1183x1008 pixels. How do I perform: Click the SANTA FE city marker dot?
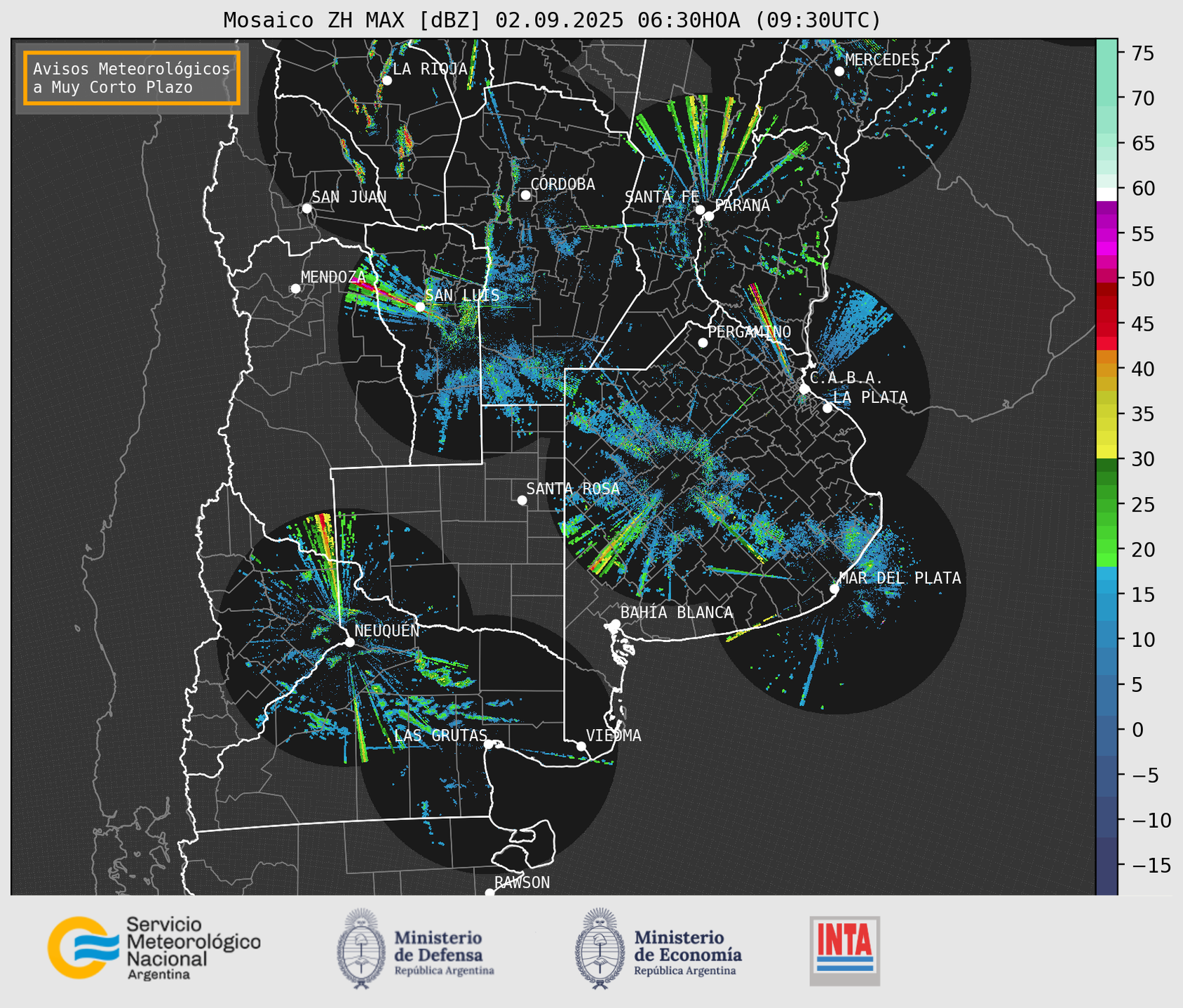(700, 210)
